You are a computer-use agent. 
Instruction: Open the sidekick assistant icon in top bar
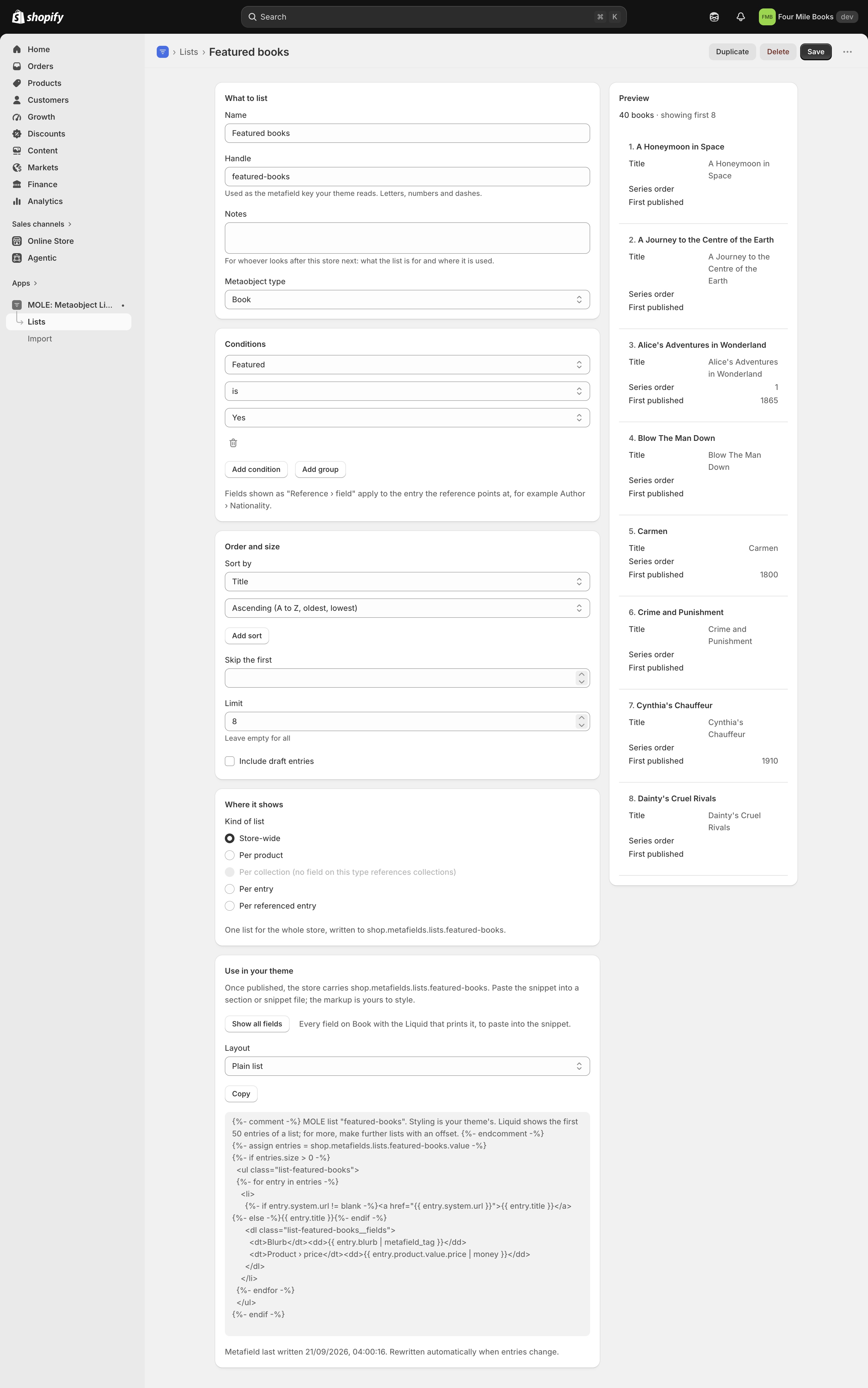714,17
